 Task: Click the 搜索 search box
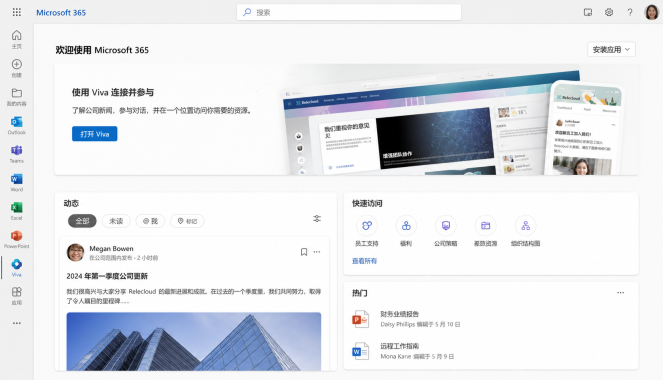pyautogui.click(x=349, y=12)
